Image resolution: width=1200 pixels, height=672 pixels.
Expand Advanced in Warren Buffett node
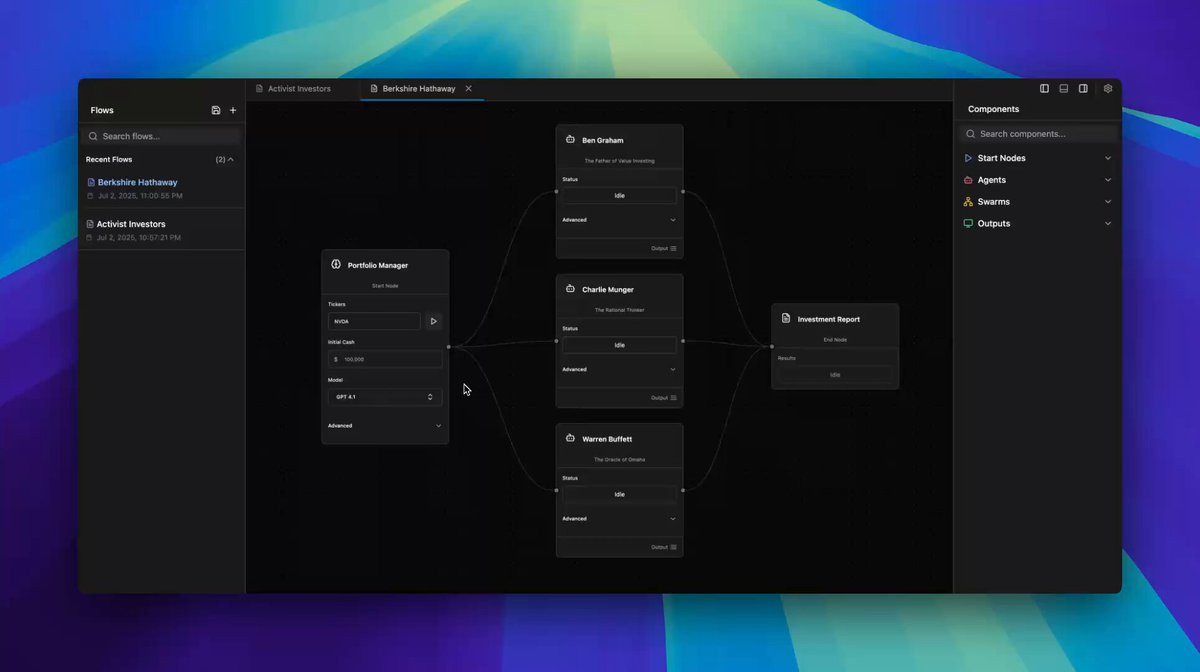coord(619,519)
